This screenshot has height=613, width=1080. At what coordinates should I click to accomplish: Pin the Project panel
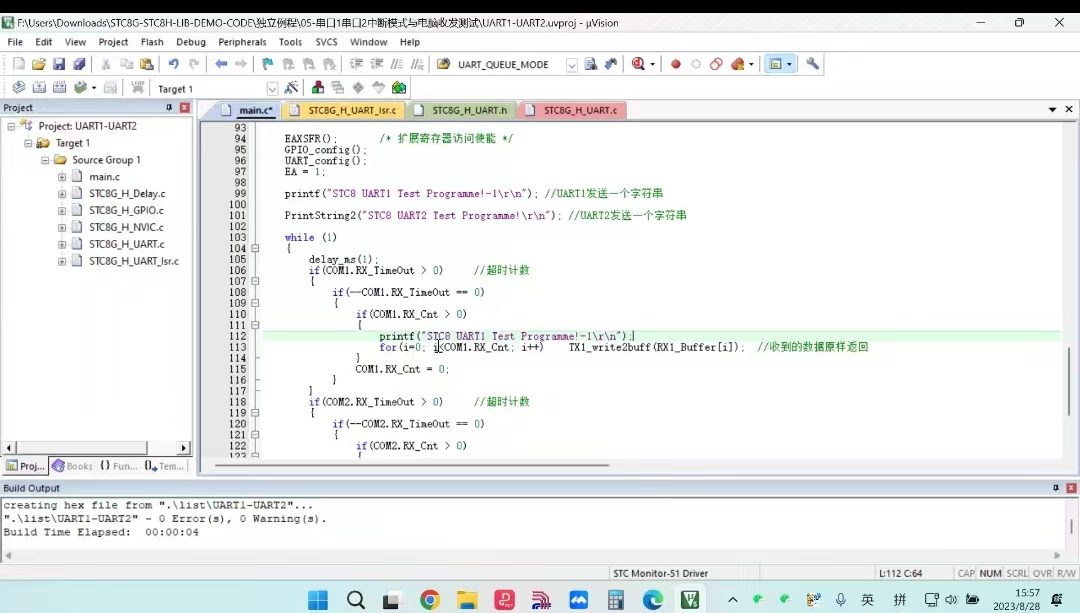point(169,107)
